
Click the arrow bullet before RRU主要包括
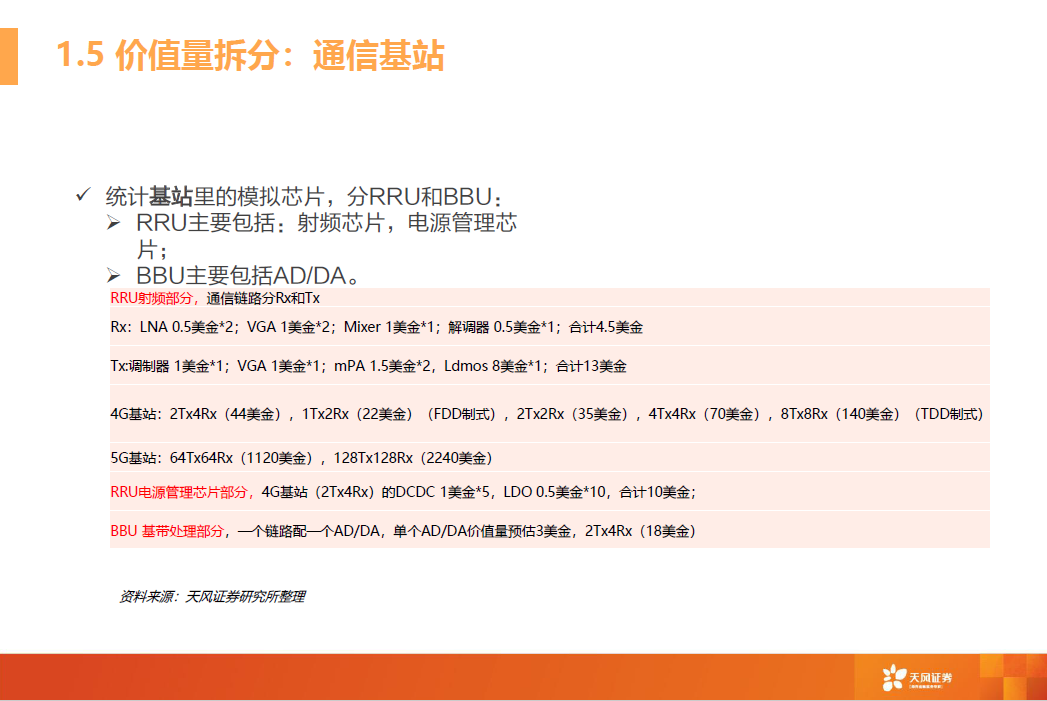(x=115, y=222)
